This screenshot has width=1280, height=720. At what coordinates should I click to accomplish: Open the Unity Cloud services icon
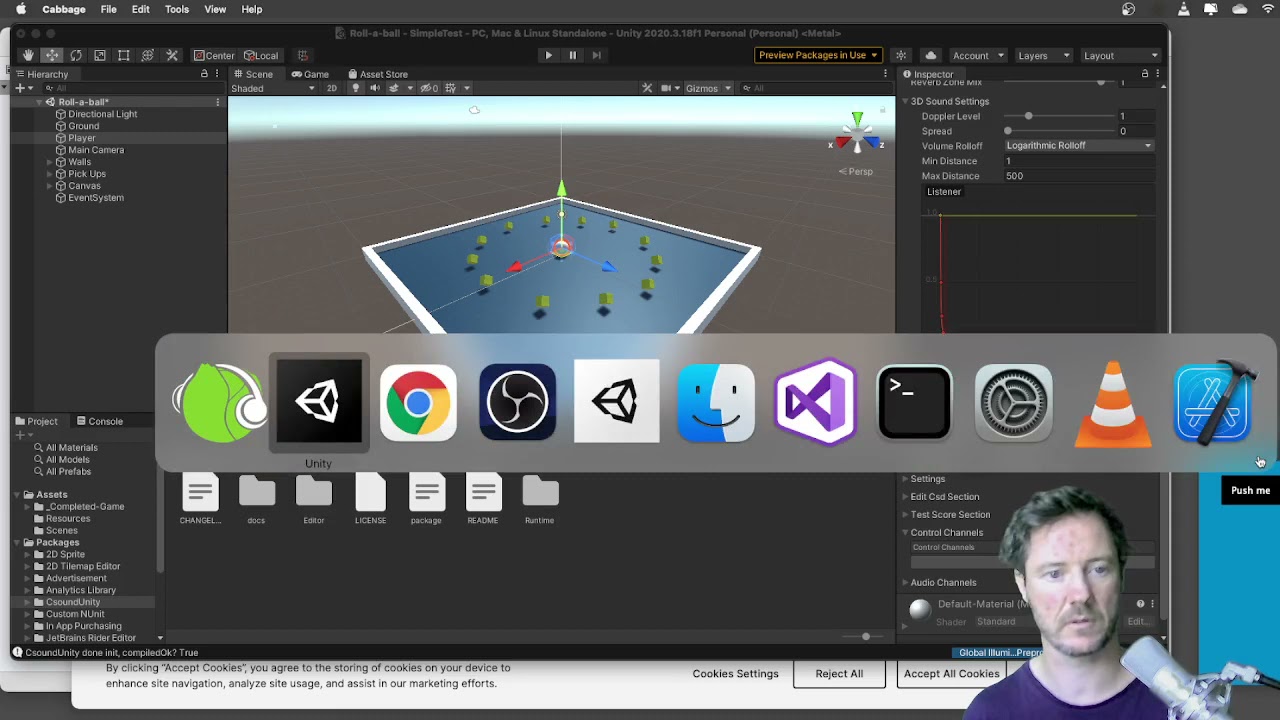(931, 55)
